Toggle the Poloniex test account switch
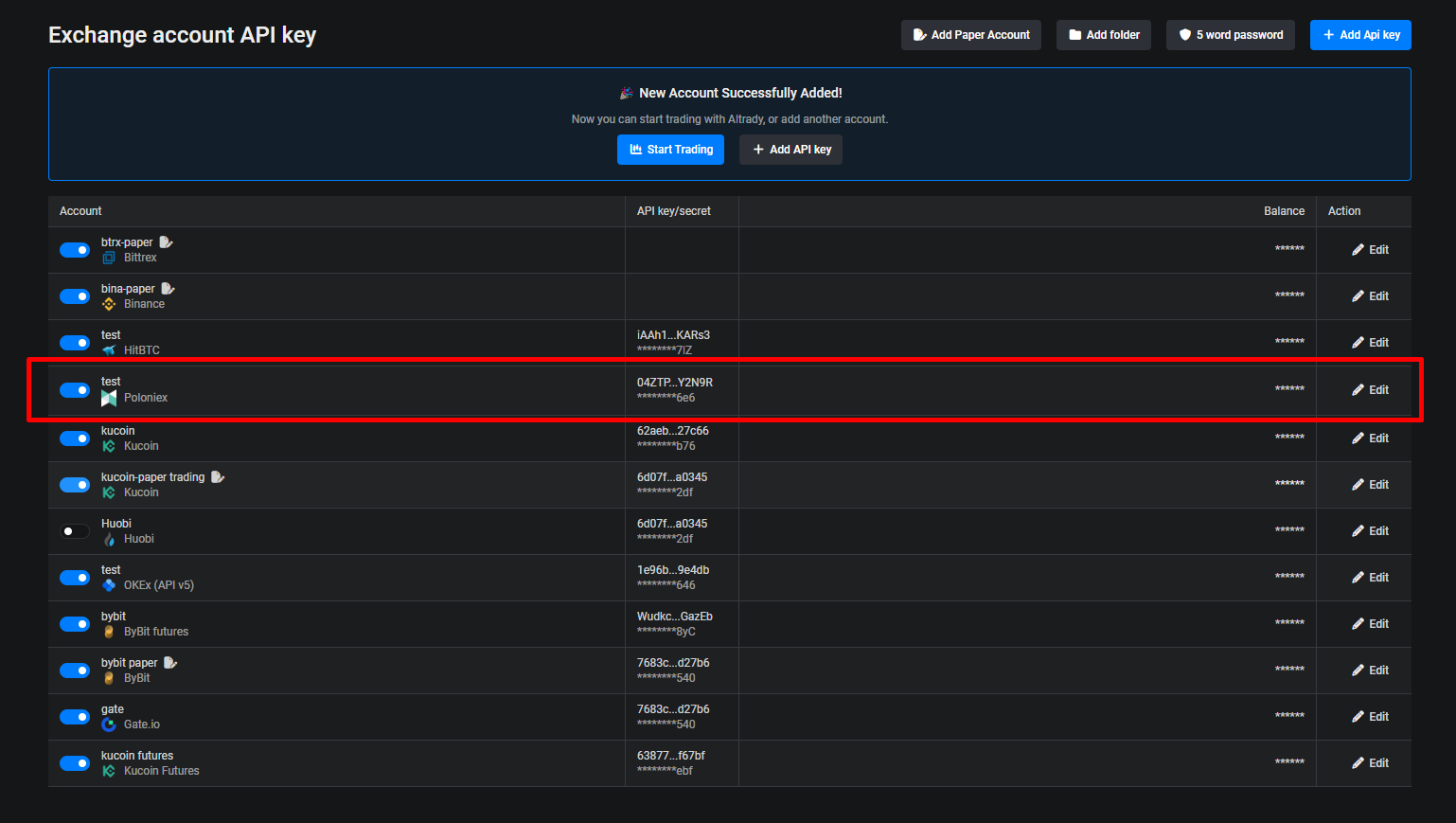Viewport: 1456px width, 823px height. pos(75,390)
